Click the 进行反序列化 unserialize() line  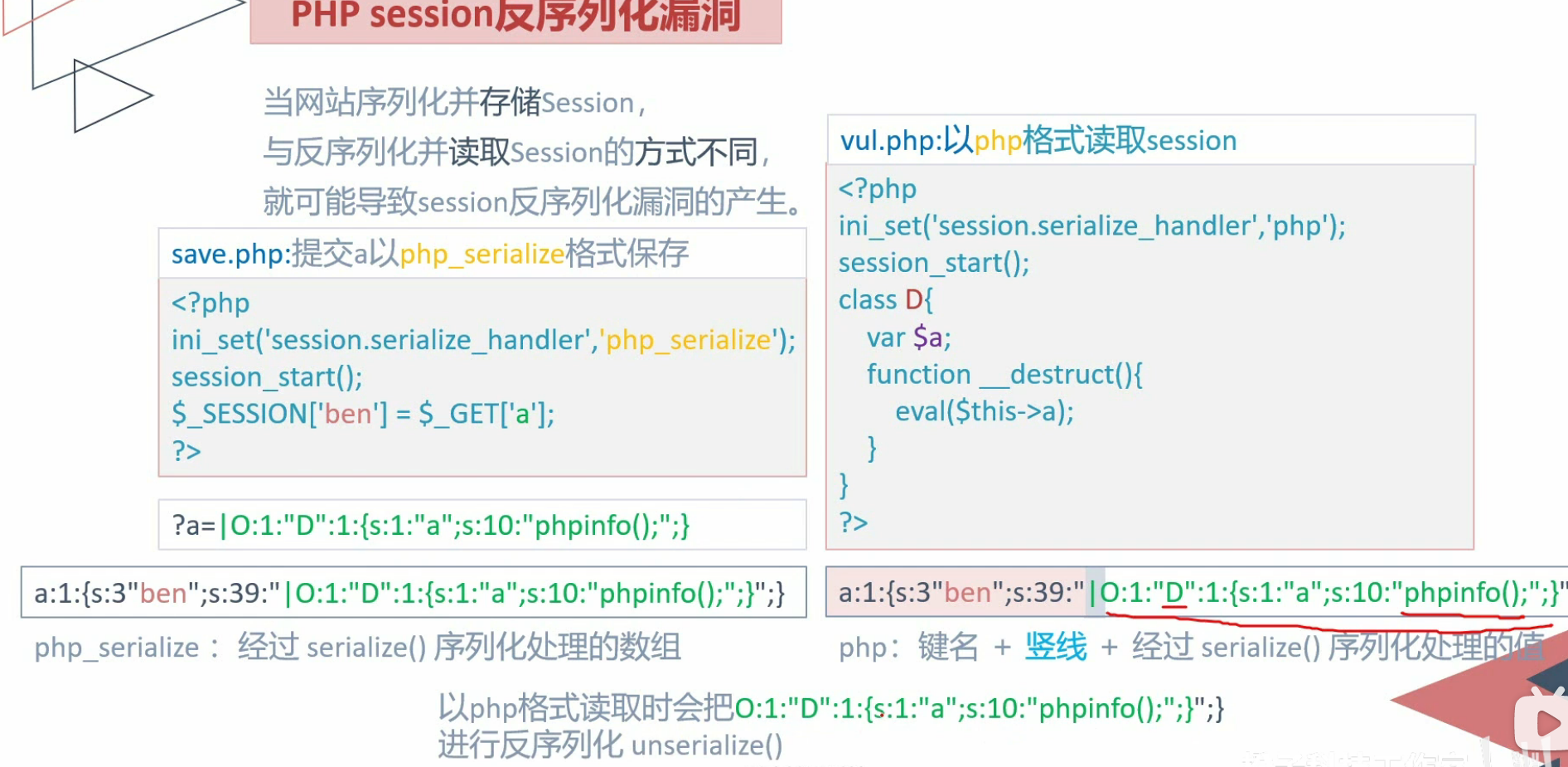pos(610,745)
